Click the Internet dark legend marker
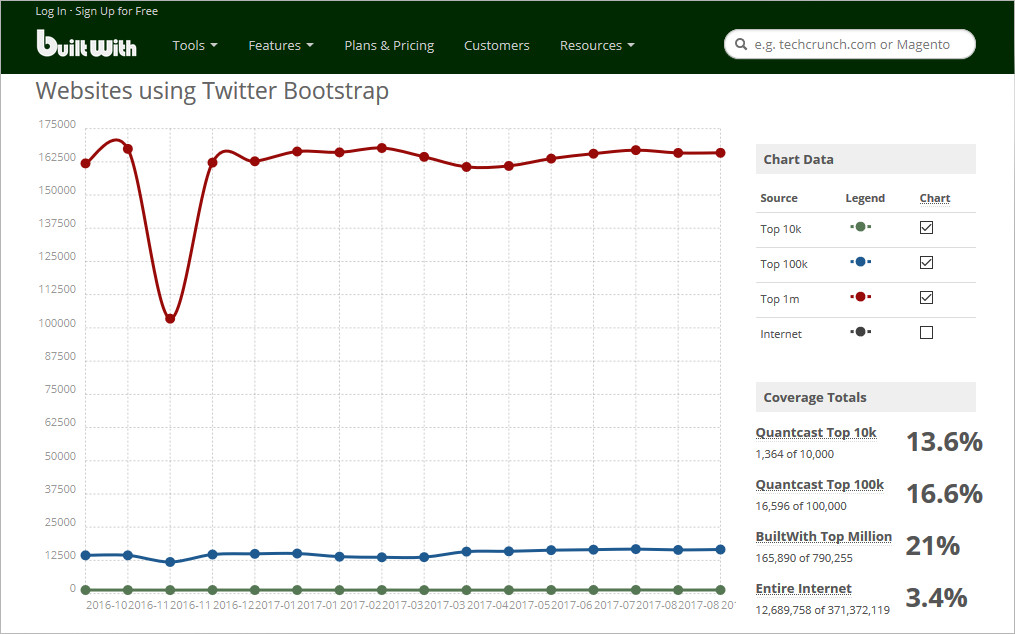The height and width of the screenshot is (634, 1015). (x=860, y=332)
